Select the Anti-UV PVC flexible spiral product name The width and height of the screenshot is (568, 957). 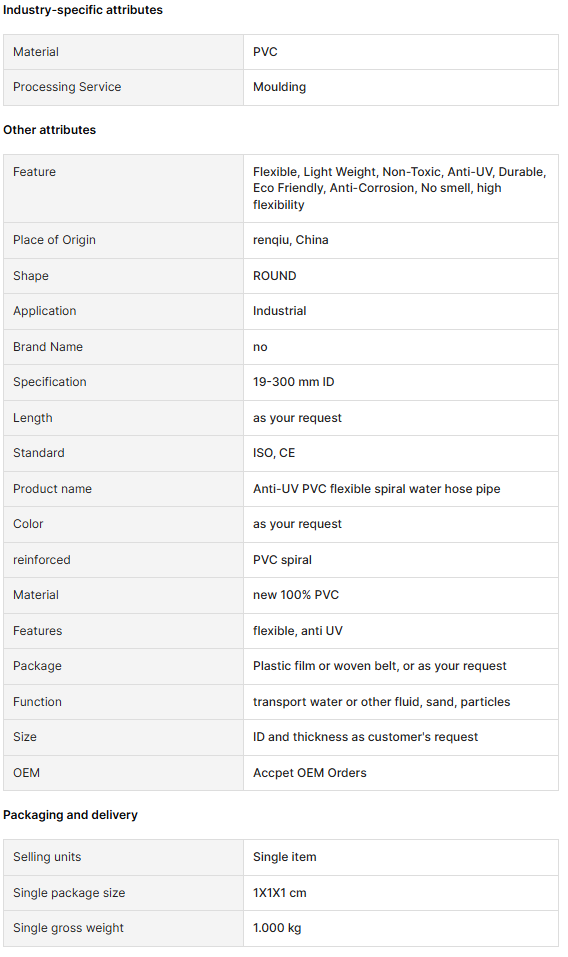[376, 489]
